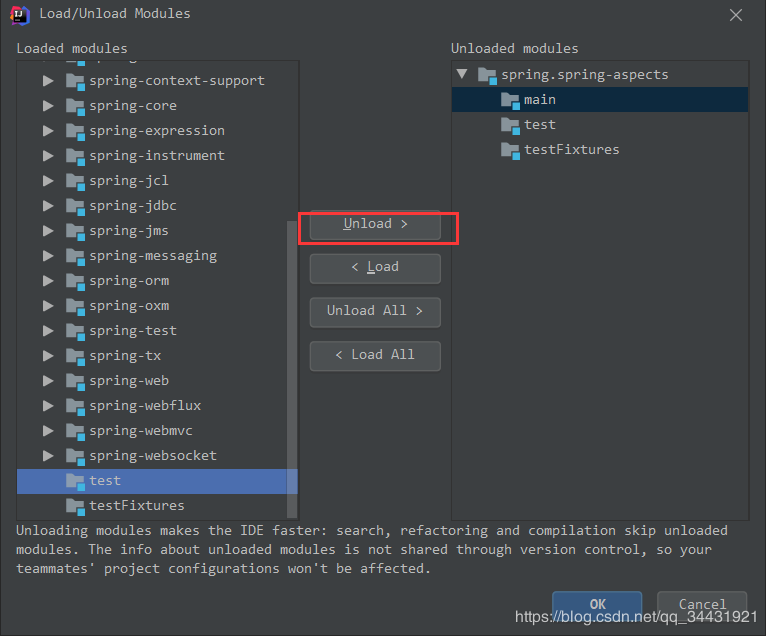Image resolution: width=766 pixels, height=636 pixels.
Task: Click the spring-web module folder icon
Action: click(x=76, y=381)
